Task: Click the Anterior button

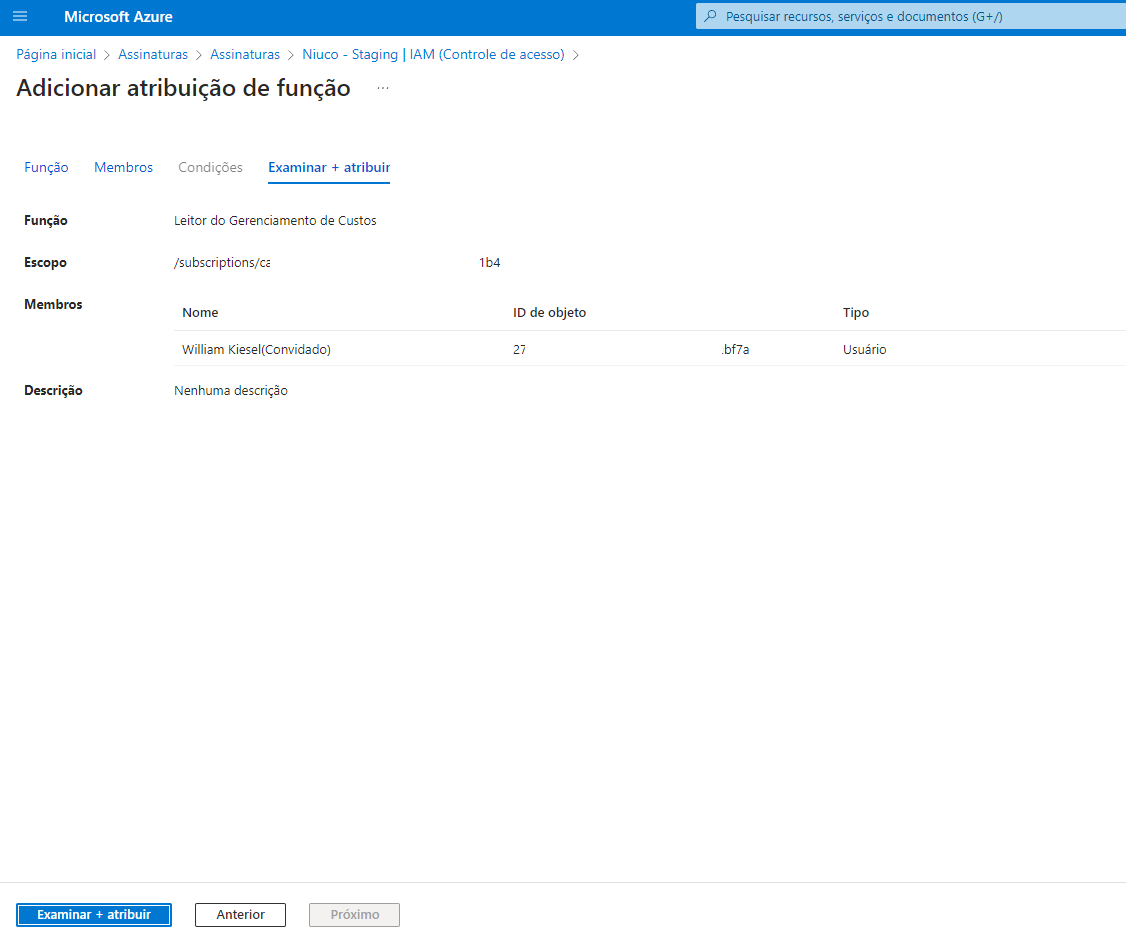Action: point(241,915)
